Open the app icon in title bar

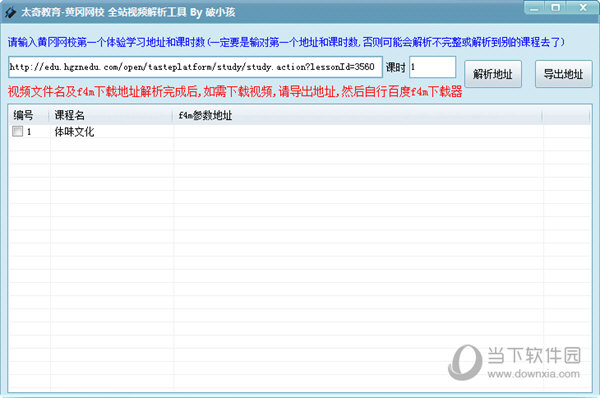coord(10,12)
